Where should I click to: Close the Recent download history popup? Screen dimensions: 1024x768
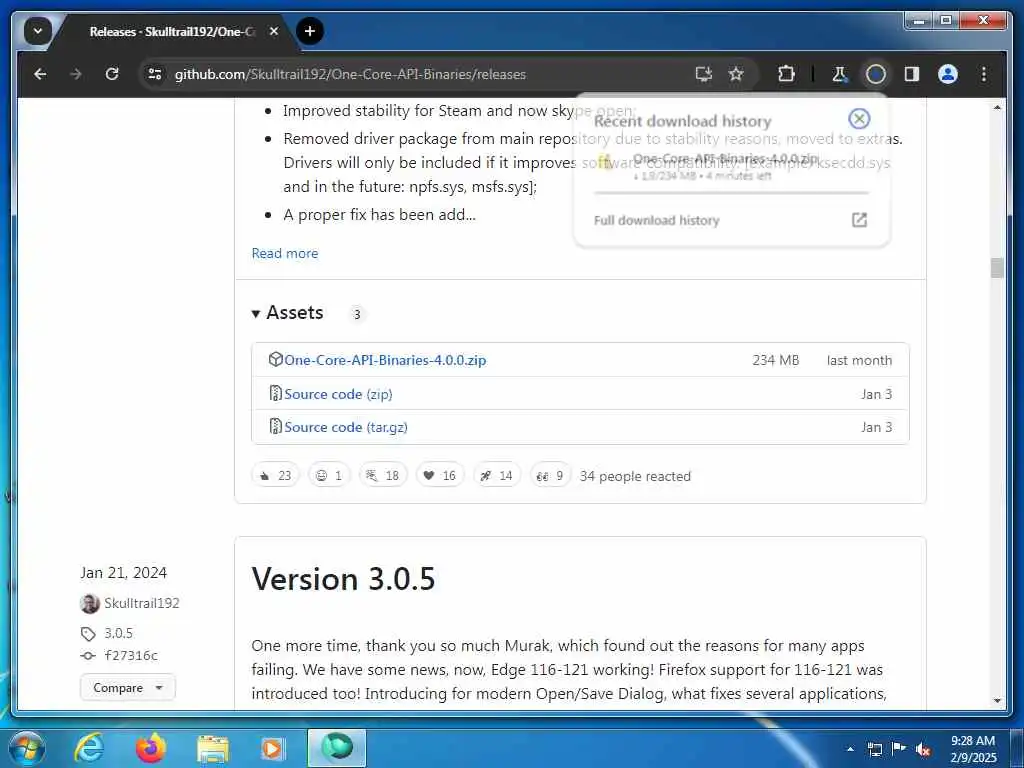[x=859, y=119]
